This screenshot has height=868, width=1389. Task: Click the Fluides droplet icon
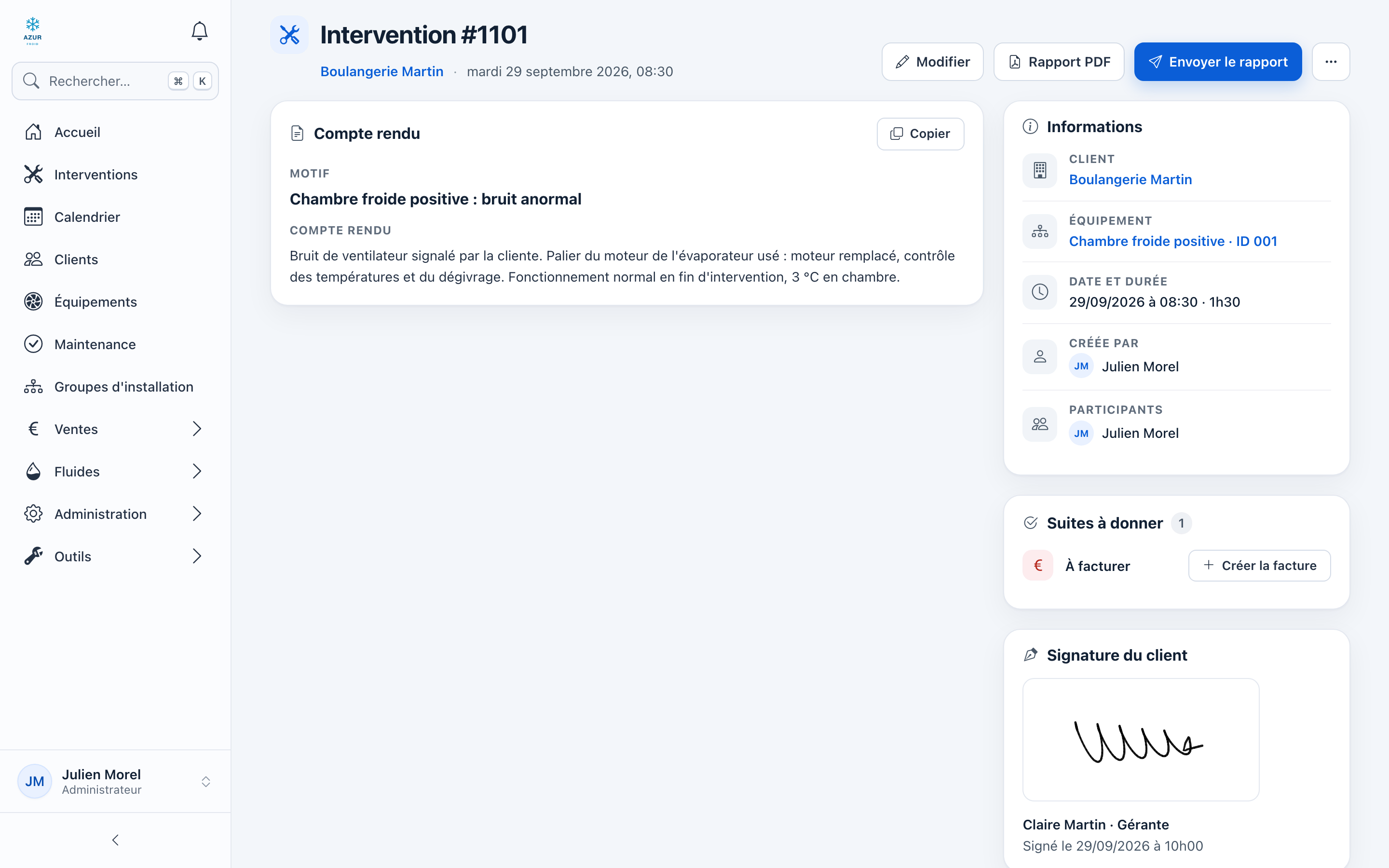point(33,471)
